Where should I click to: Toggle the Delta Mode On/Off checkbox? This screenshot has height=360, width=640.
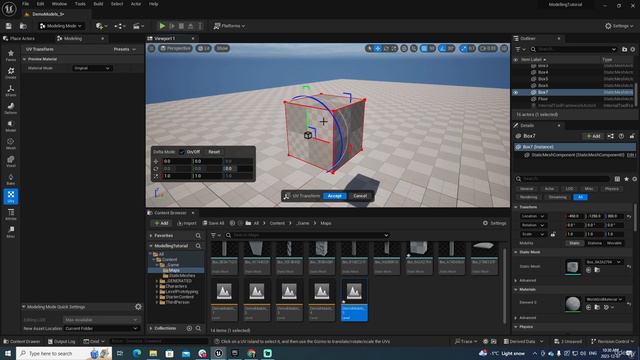[x=182, y=152]
